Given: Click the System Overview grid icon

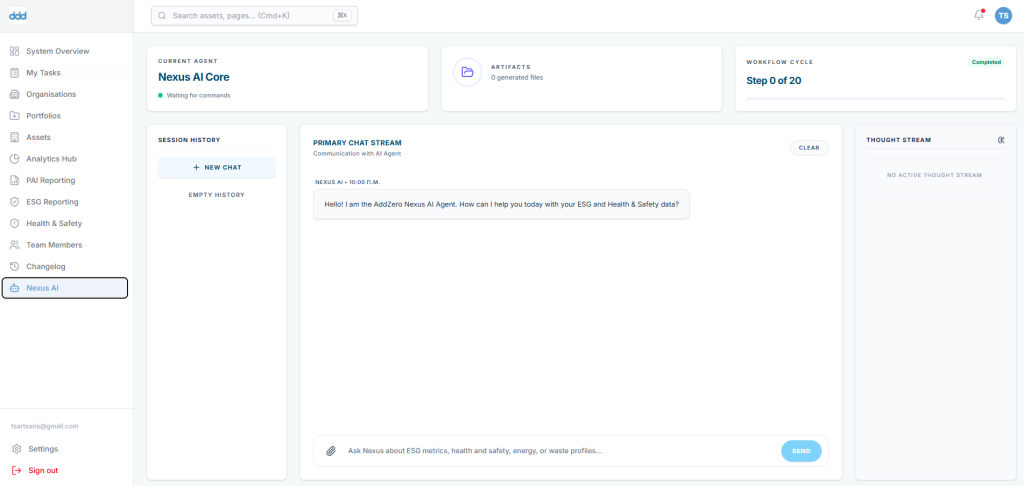Looking at the screenshot, I should pos(14,51).
